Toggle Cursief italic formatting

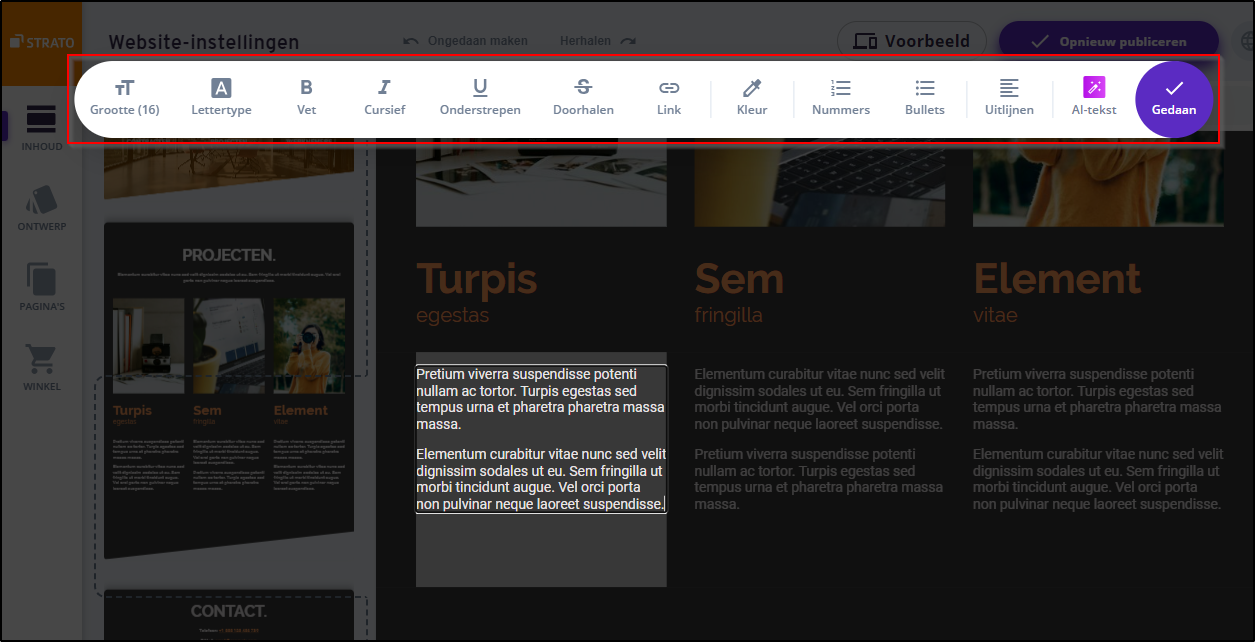coord(384,98)
